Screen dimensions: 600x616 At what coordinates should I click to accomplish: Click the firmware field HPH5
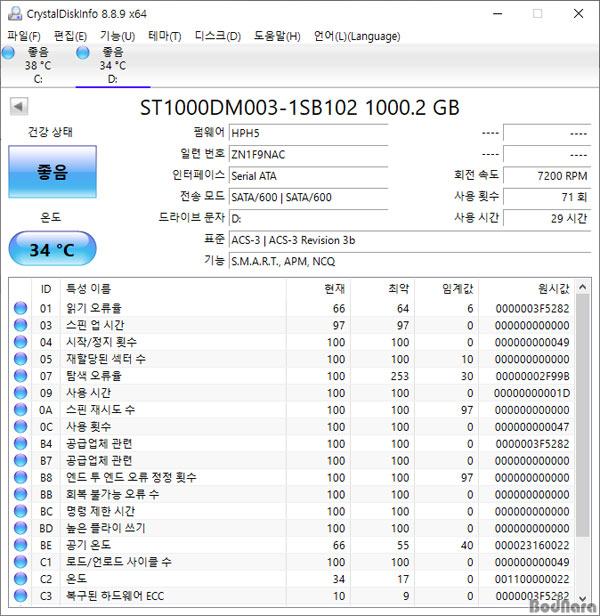[308, 133]
